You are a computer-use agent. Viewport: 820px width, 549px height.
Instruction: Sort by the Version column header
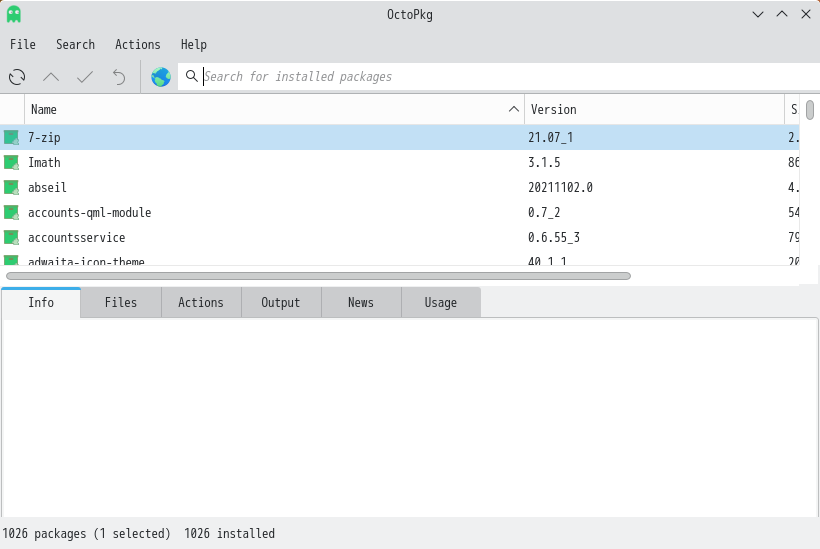(654, 109)
